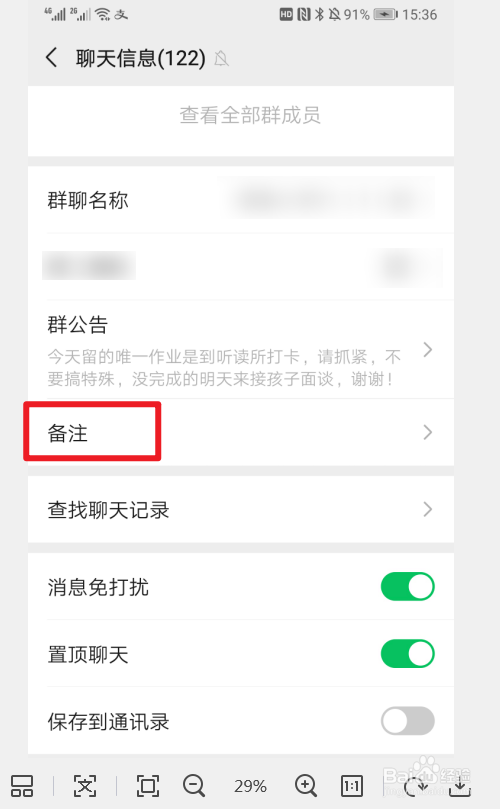Disable the 置顶聊天 switch
Image resolution: width=500 pixels, height=809 pixels.
pyautogui.click(x=408, y=654)
